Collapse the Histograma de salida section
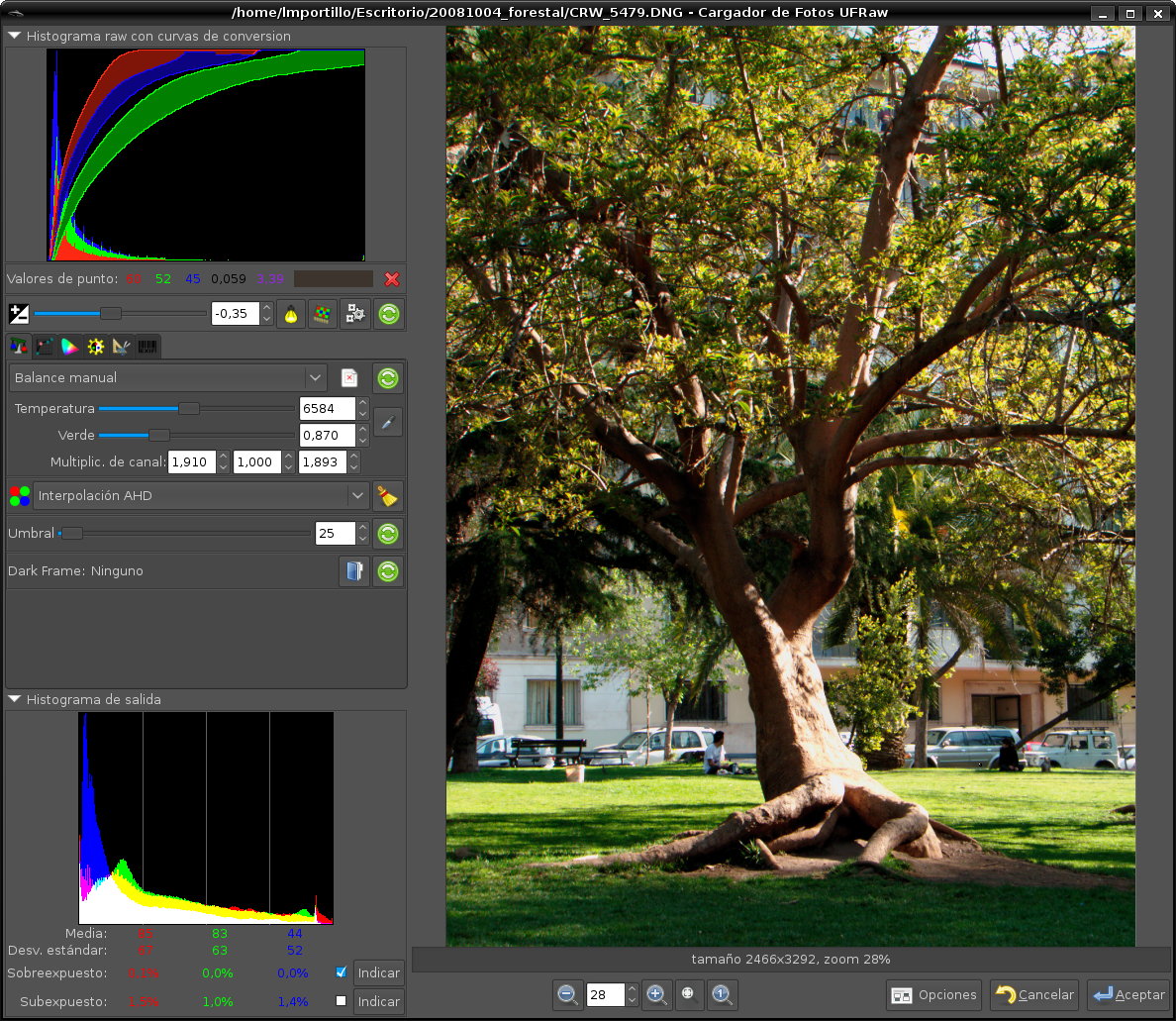 click(x=14, y=699)
